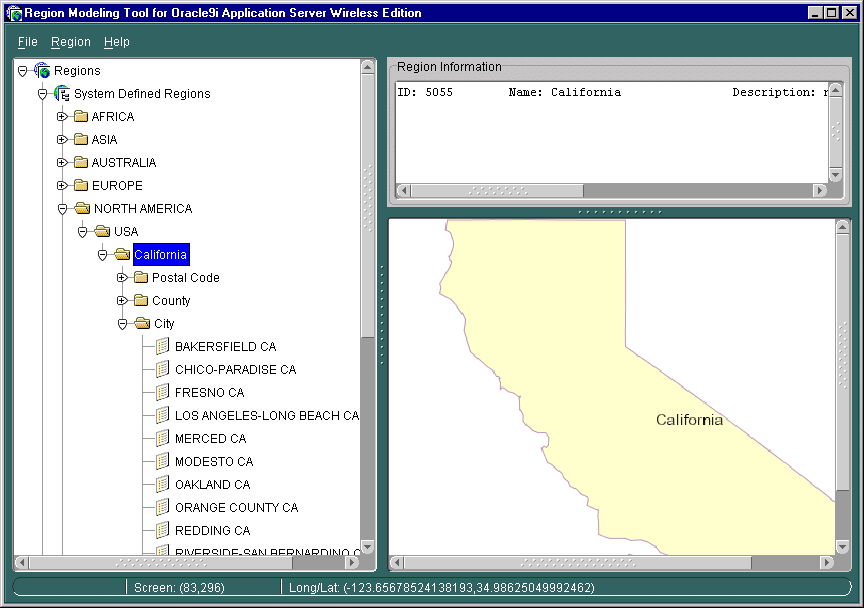Screen dimensions: 864x608
Task: Click the California label on the map
Action: 689,420
